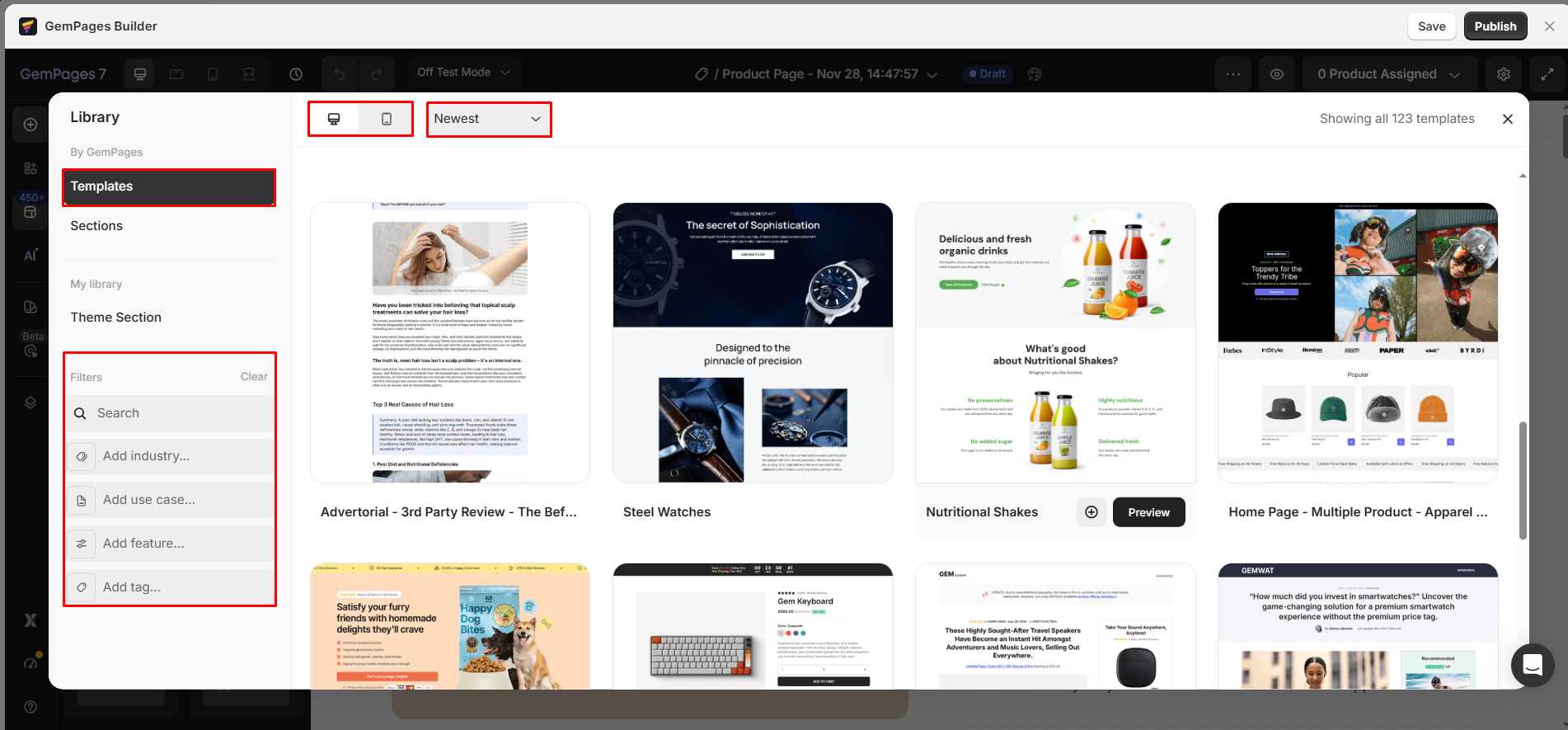
Task: Click Save in GemPages Builder header
Action: click(1431, 26)
